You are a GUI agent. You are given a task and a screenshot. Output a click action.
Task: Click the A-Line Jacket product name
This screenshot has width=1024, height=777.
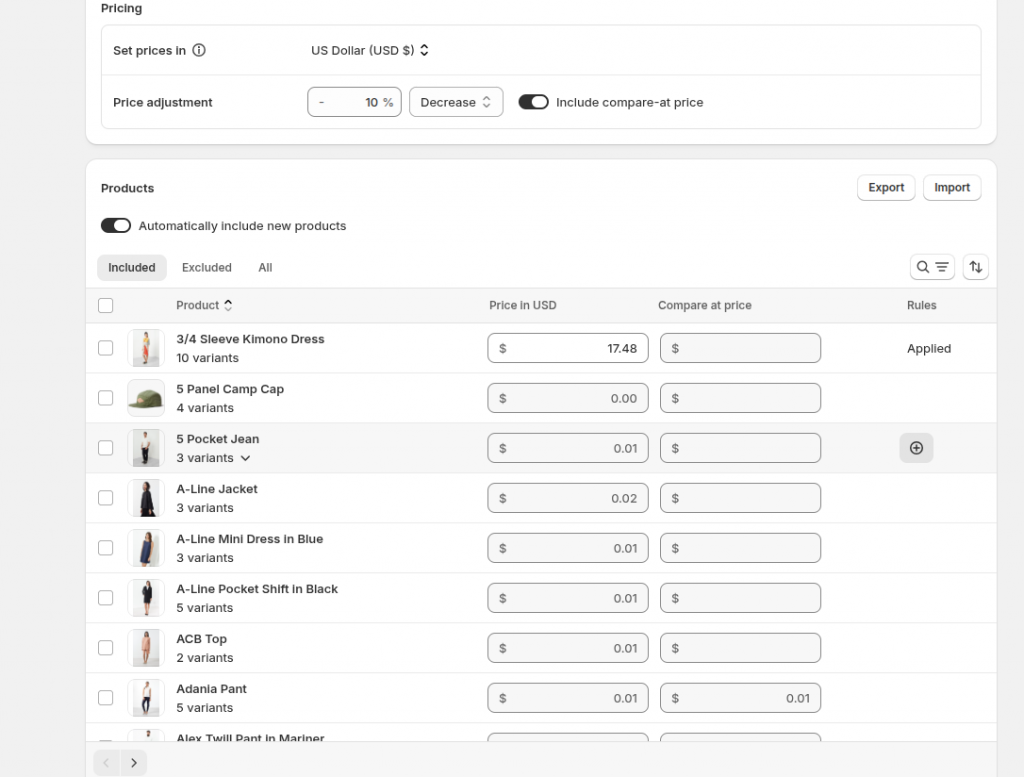pos(217,489)
